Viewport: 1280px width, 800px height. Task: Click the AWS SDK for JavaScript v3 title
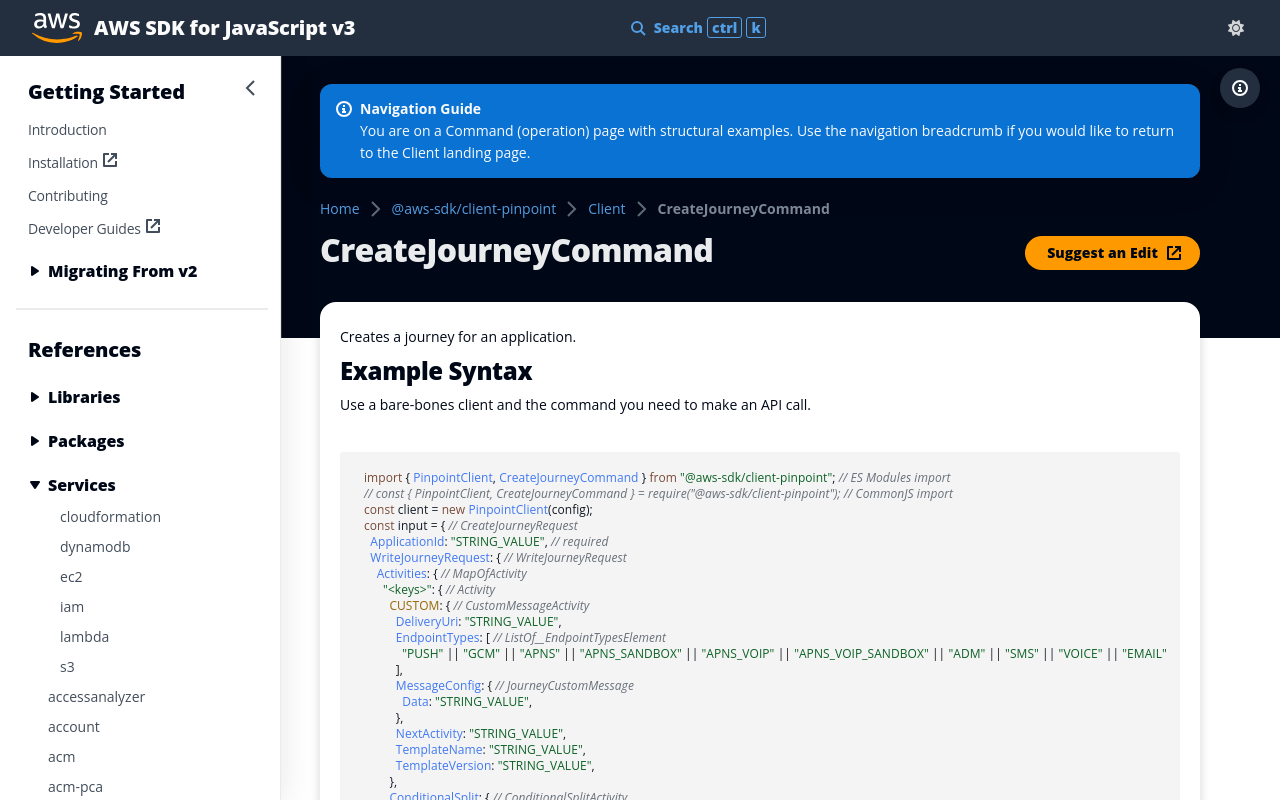pyautogui.click(x=224, y=28)
